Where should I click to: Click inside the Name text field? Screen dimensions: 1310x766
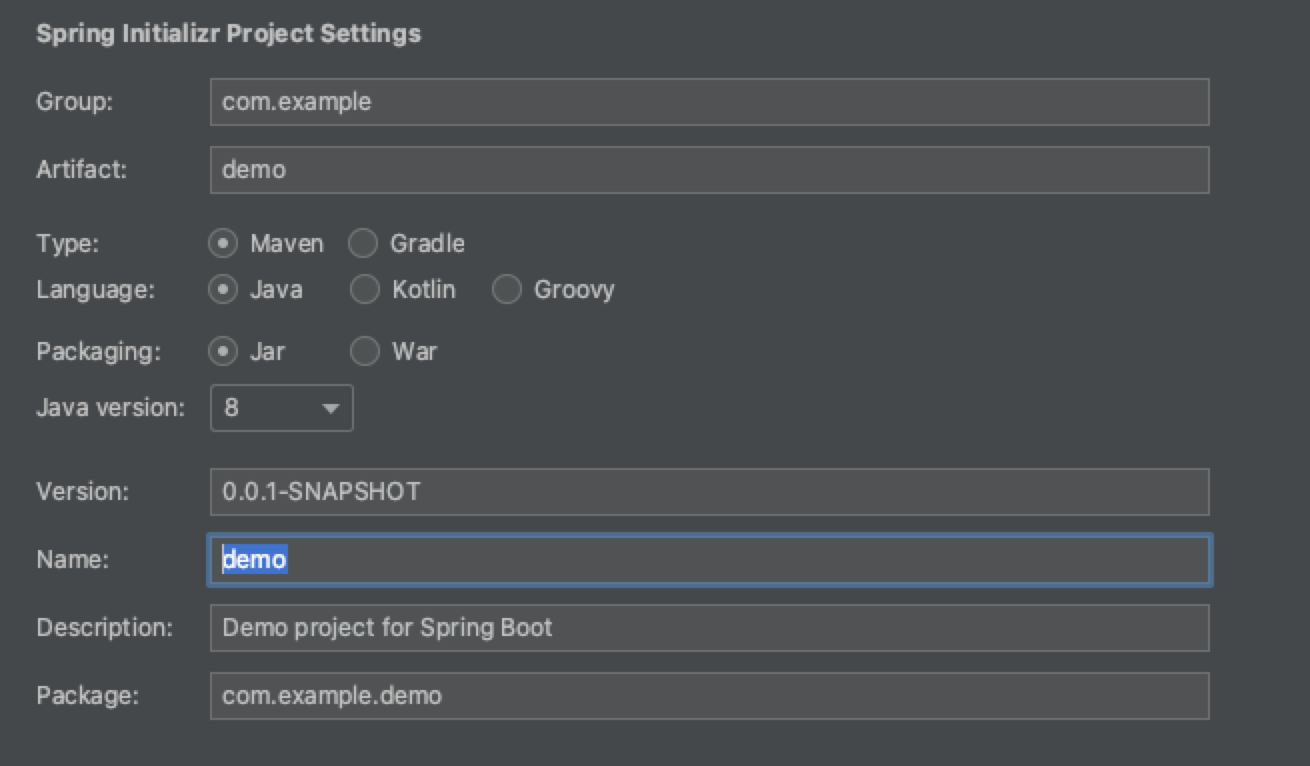[709, 560]
